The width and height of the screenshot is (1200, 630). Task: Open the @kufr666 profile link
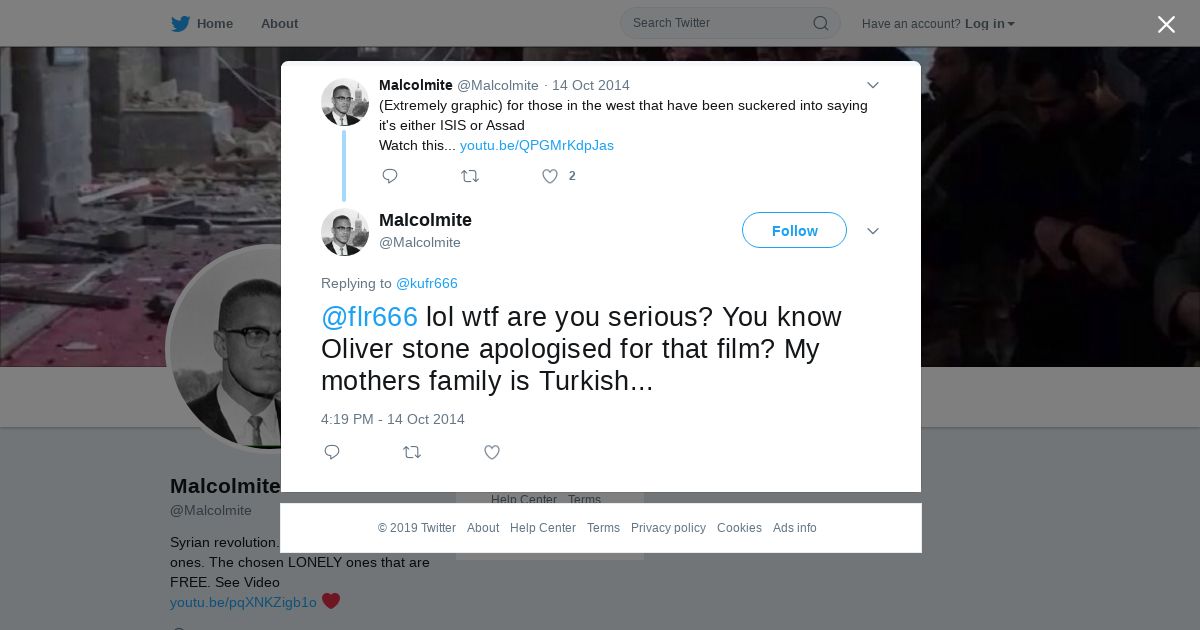(427, 283)
